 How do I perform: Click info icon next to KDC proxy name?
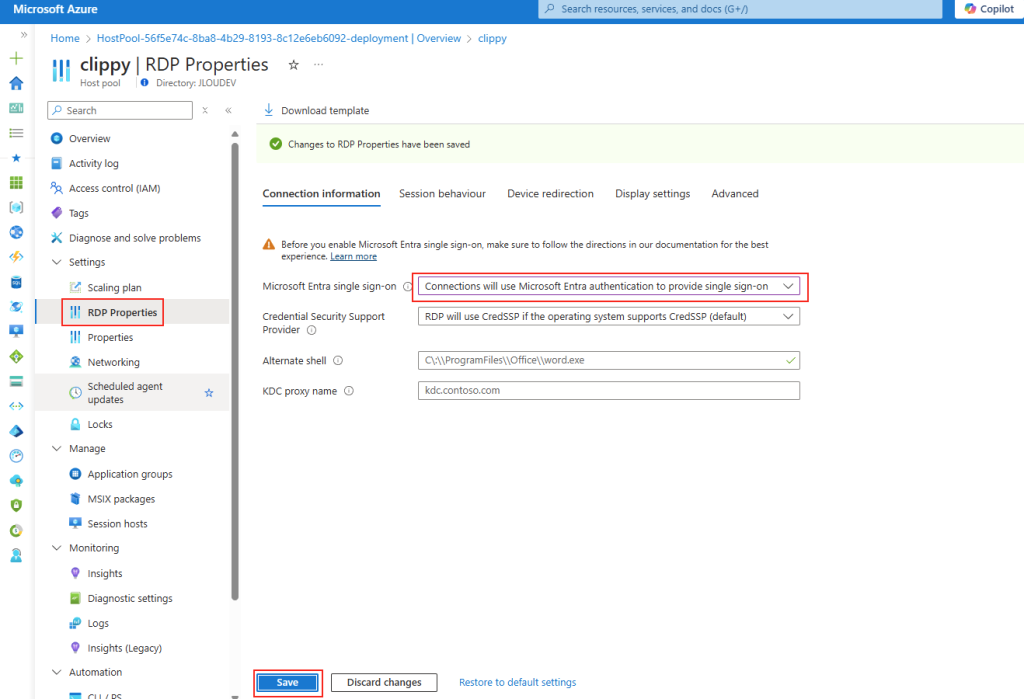349,391
